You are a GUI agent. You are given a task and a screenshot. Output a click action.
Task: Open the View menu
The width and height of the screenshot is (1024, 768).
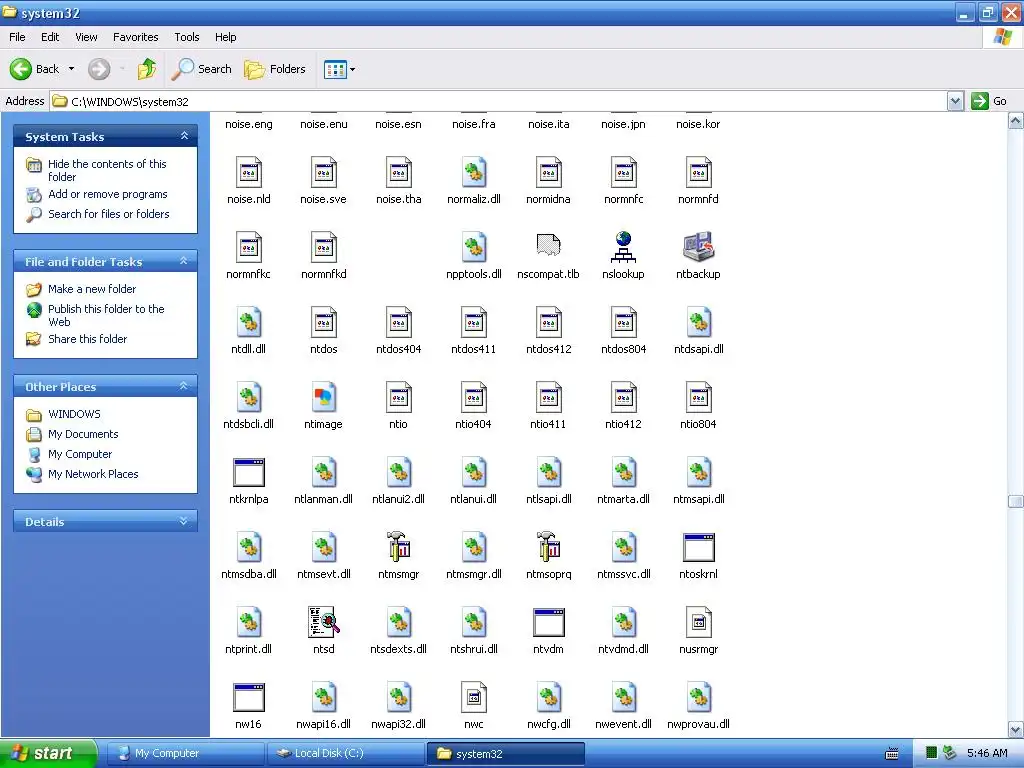[x=86, y=37]
